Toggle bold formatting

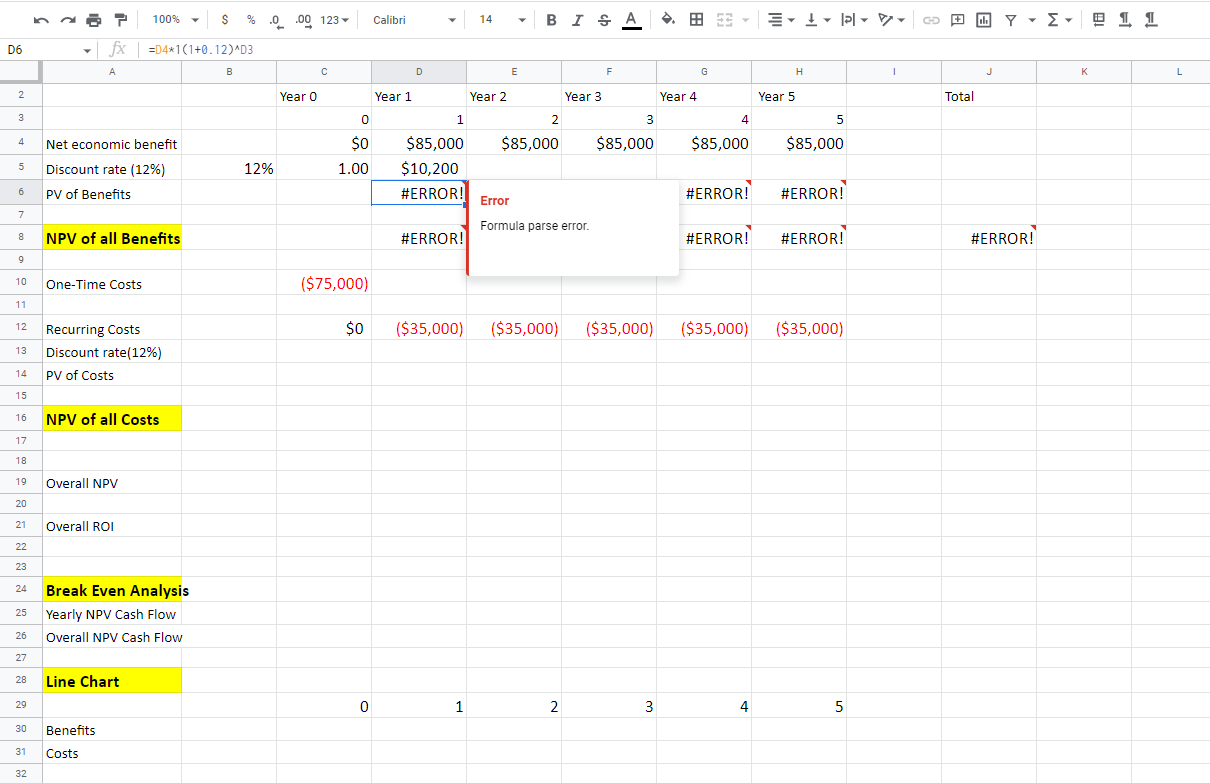pos(551,19)
